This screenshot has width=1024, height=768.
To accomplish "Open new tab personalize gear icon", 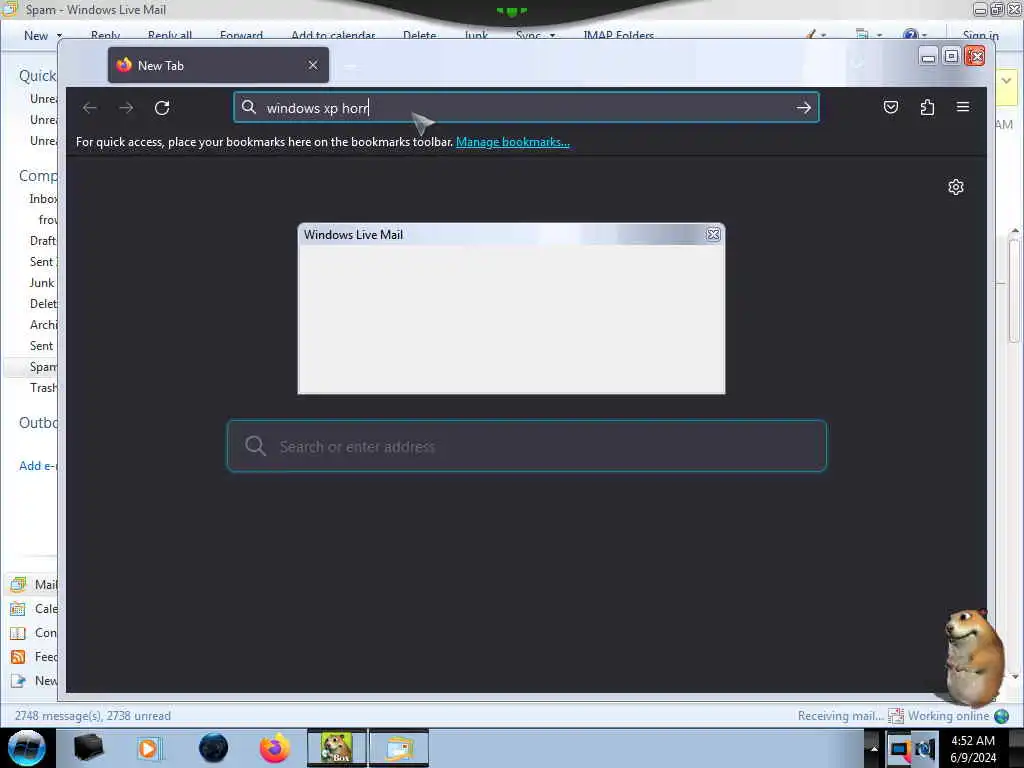I will [x=955, y=187].
